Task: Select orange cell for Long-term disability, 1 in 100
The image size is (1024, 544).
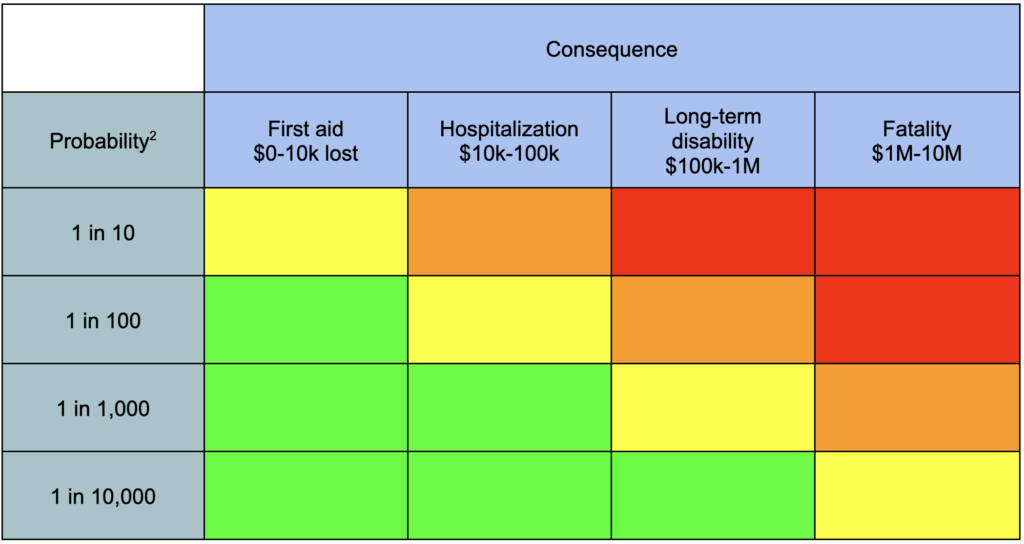Action: point(712,320)
